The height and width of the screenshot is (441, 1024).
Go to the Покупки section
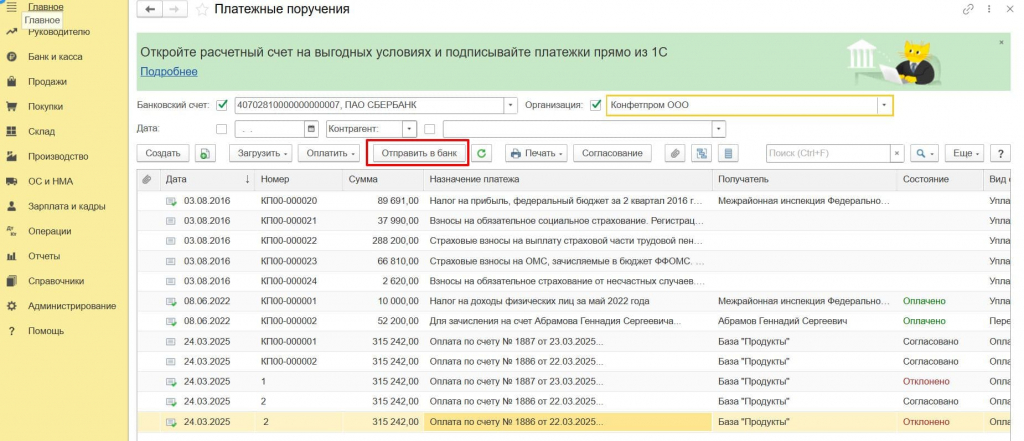point(45,106)
